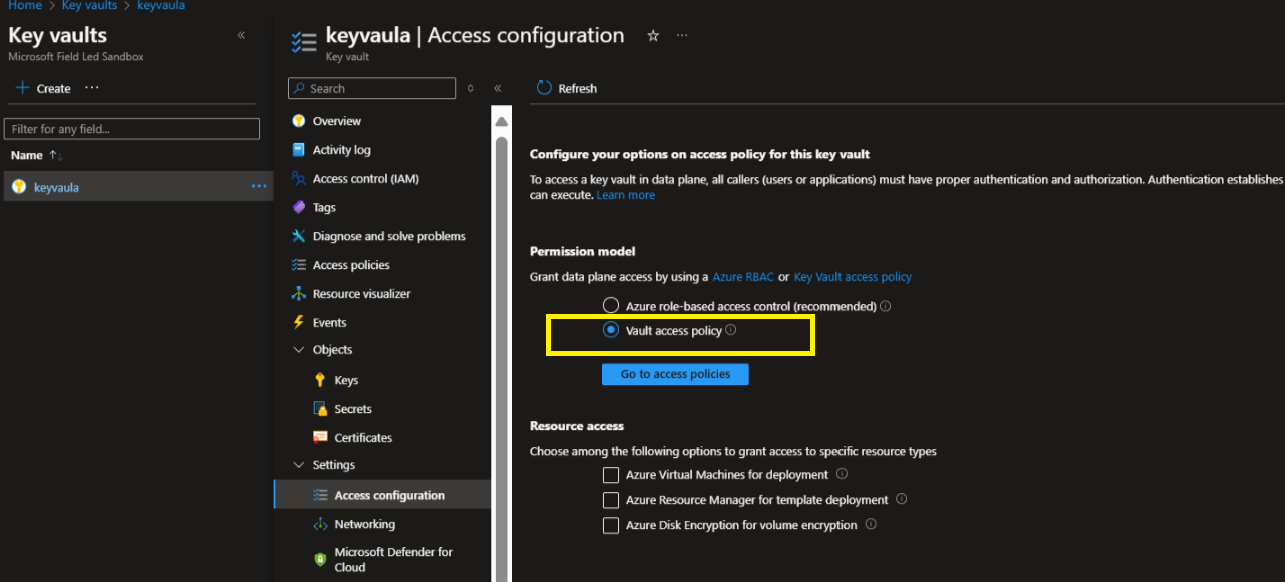
Task: Collapse the Settings section
Action: tap(298, 465)
